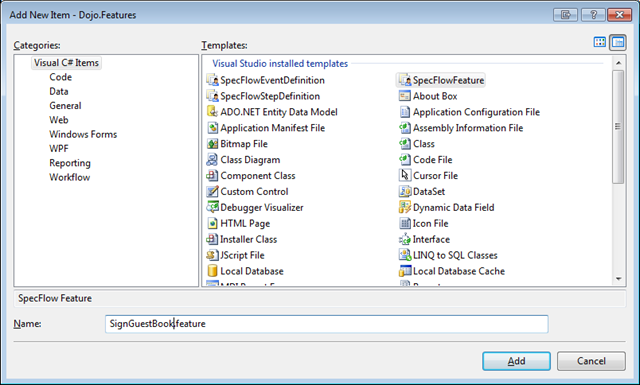Select the Component Class icon
640x385 pixels.
(x=213, y=176)
